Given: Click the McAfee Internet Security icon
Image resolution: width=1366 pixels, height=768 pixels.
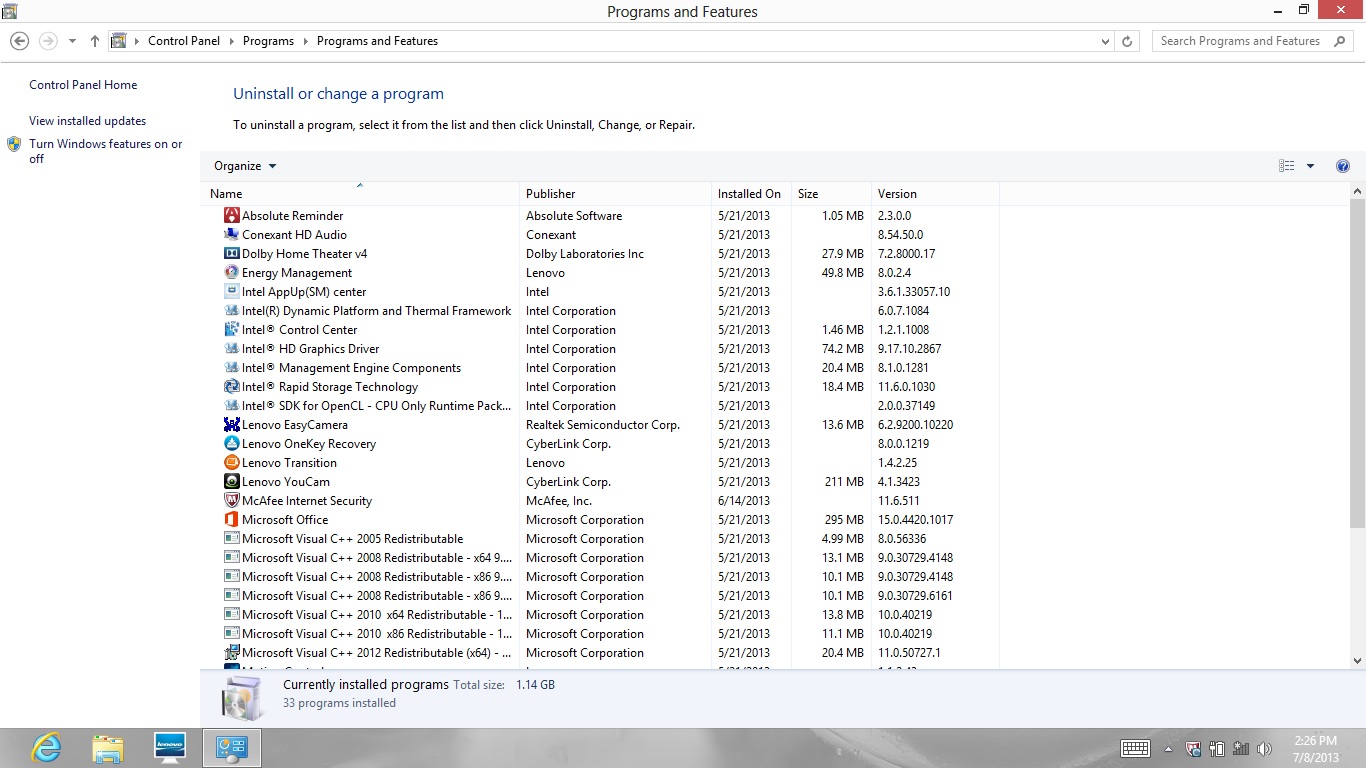Looking at the screenshot, I should click(x=232, y=501).
